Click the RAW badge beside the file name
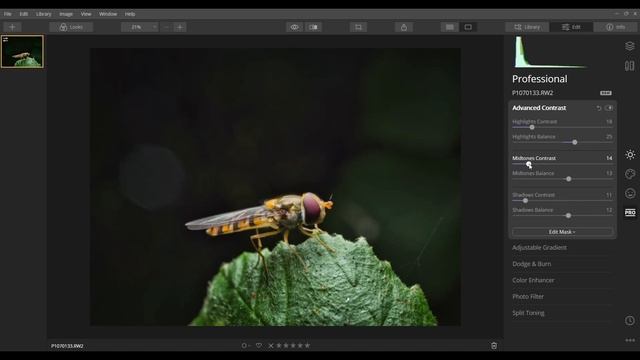The width and height of the screenshot is (640, 360). coord(606,93)
